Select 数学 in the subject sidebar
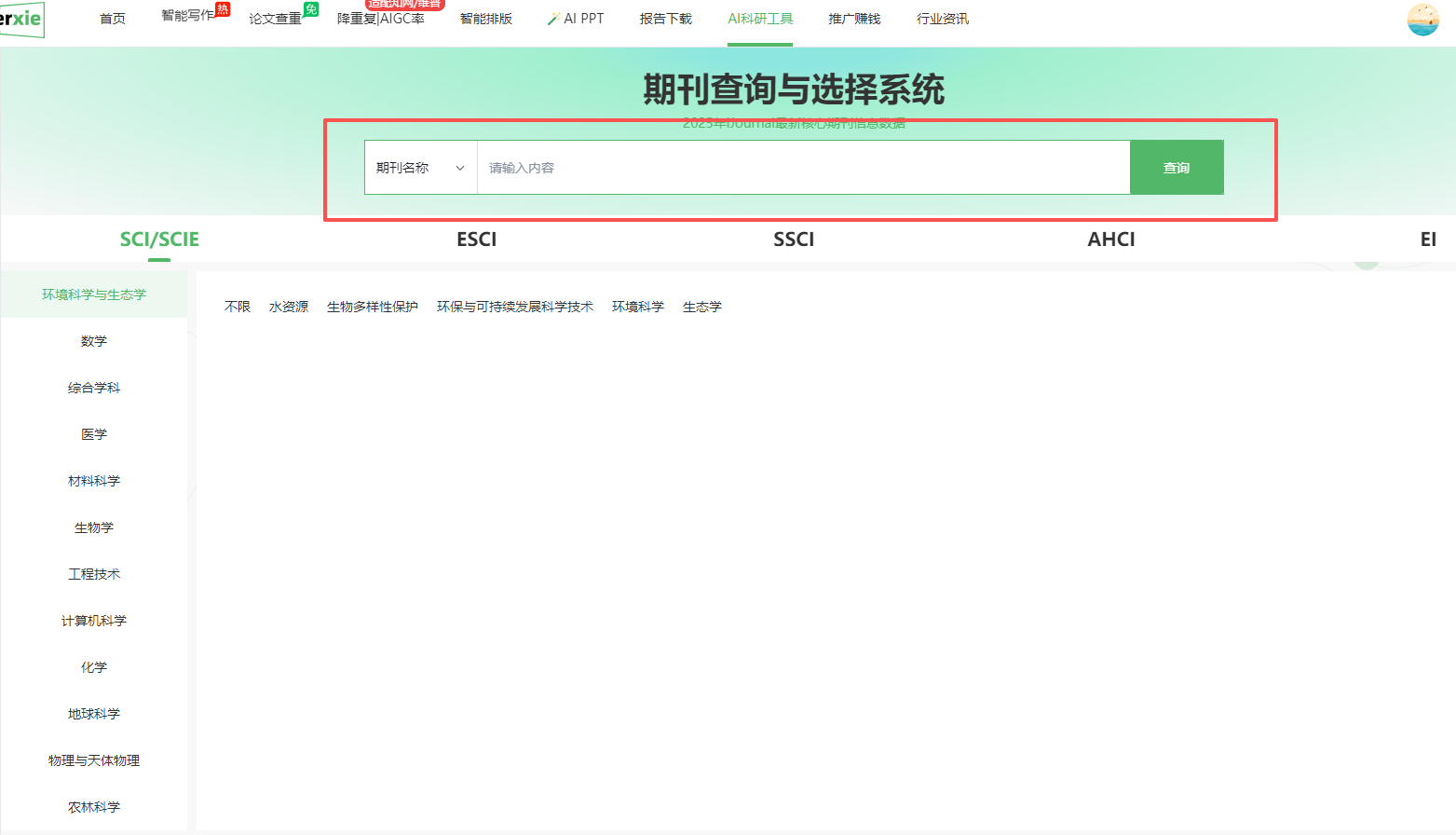The width and height of the screenshot is (1456, 835). tap(94, 341)
